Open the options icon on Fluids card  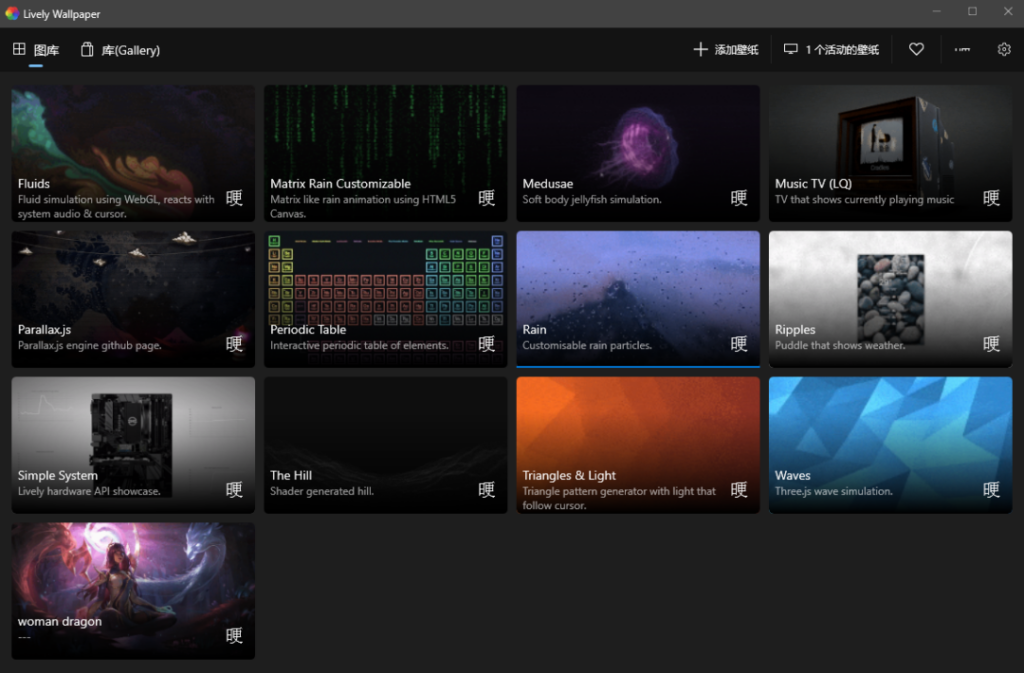[x=234, y=198]
